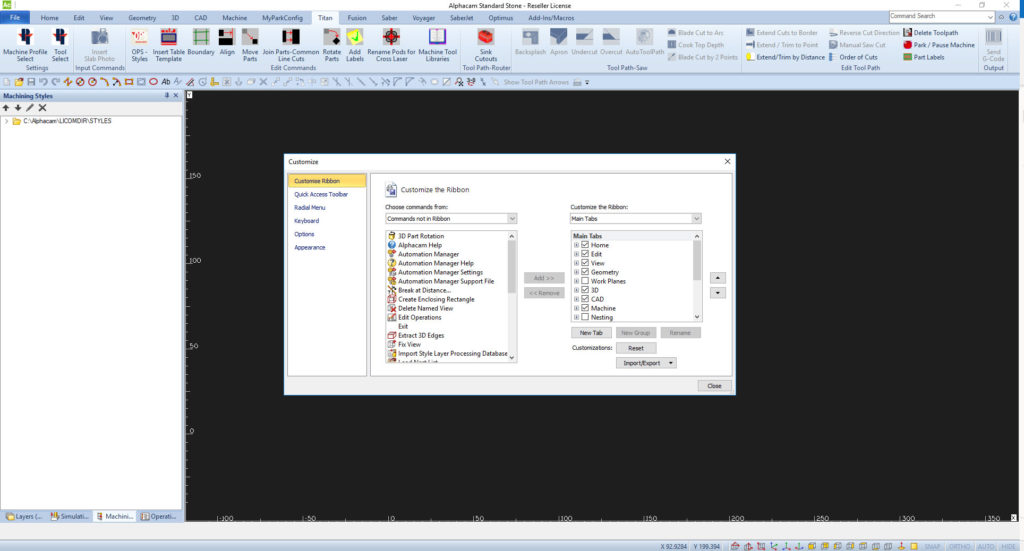Viewport: 1024px width, 551px height.
Task: Click Park / Pause Machine command
Action: coord(938,45)
